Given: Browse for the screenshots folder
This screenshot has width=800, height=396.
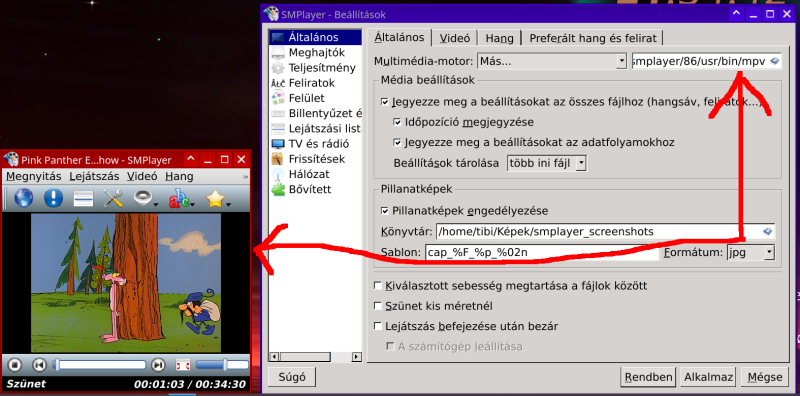Looking at the screenshot, I should (767, 232).
